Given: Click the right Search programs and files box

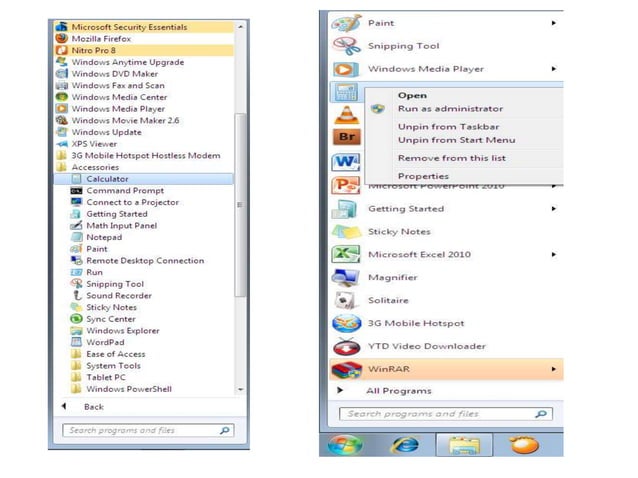Looking at the screenshot, I should (x=446, y=414).
